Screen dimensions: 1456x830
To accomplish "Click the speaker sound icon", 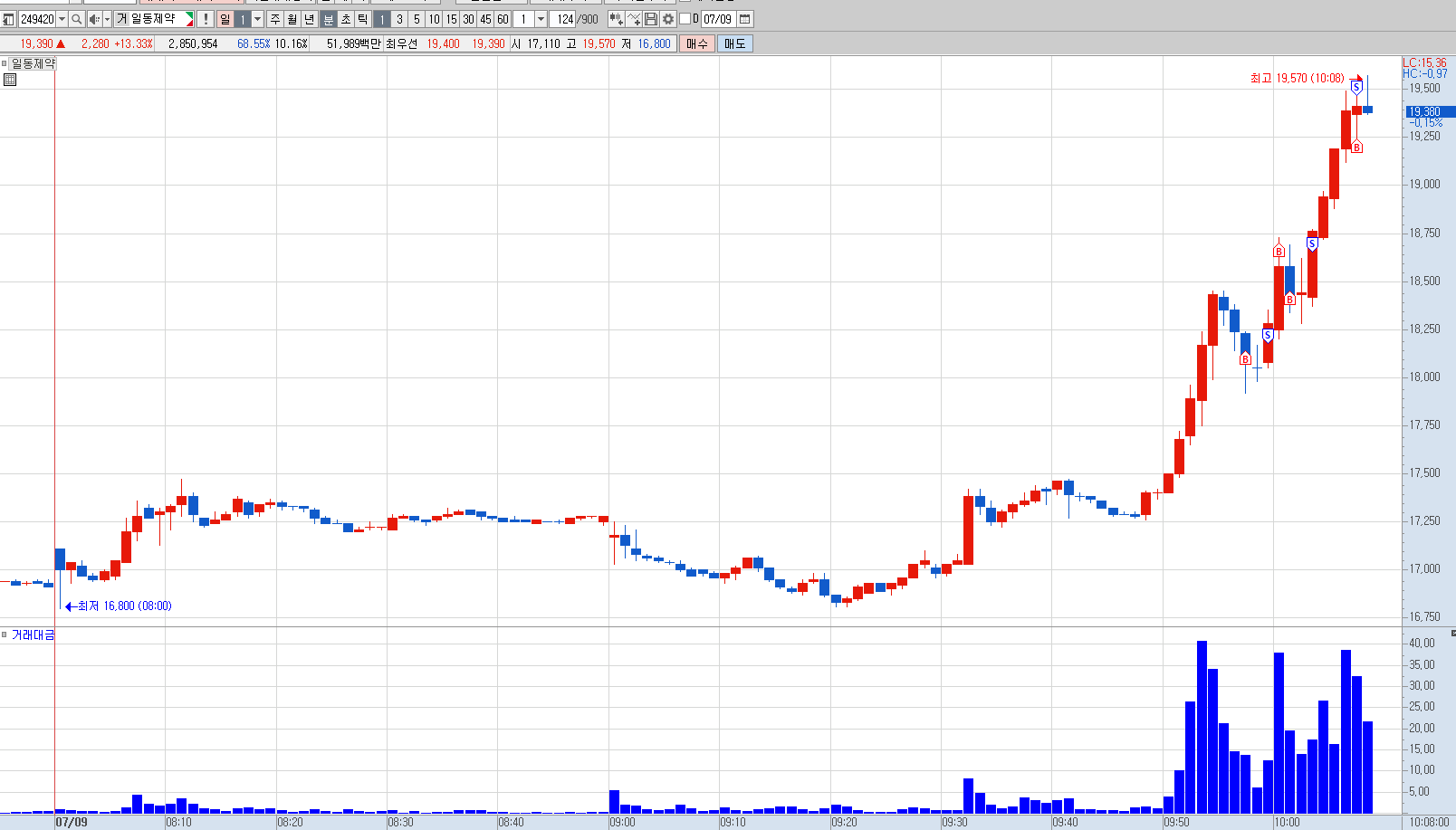I will [x=93, y=19].
